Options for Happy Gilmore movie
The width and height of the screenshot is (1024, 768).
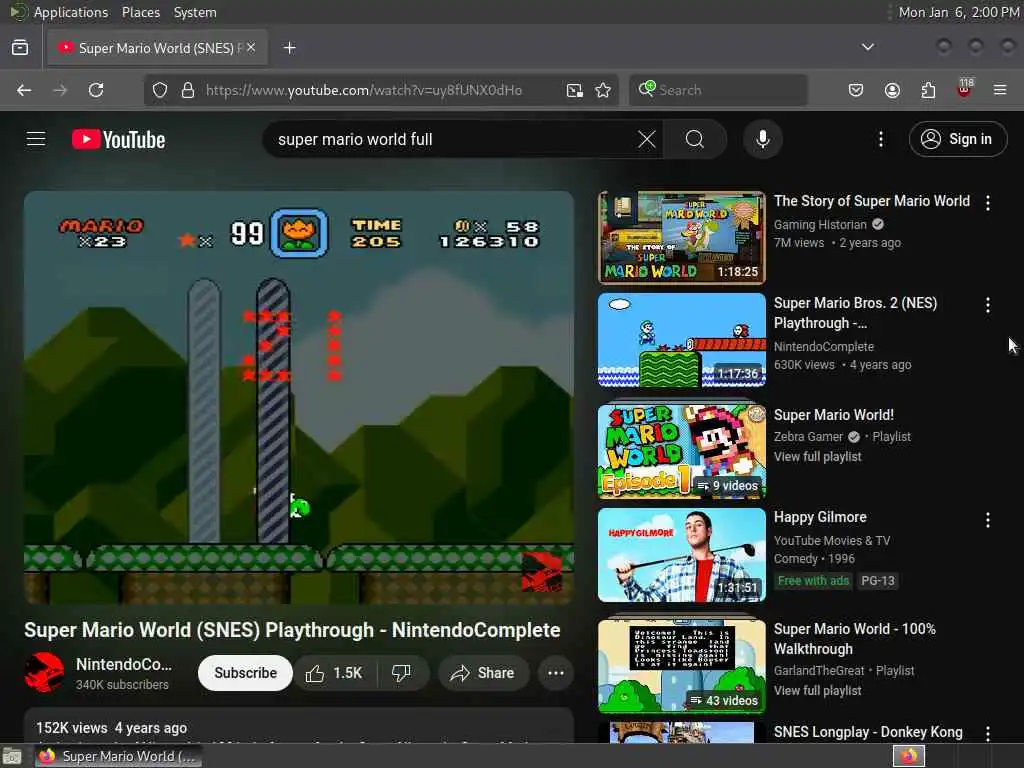click(988, 520)
